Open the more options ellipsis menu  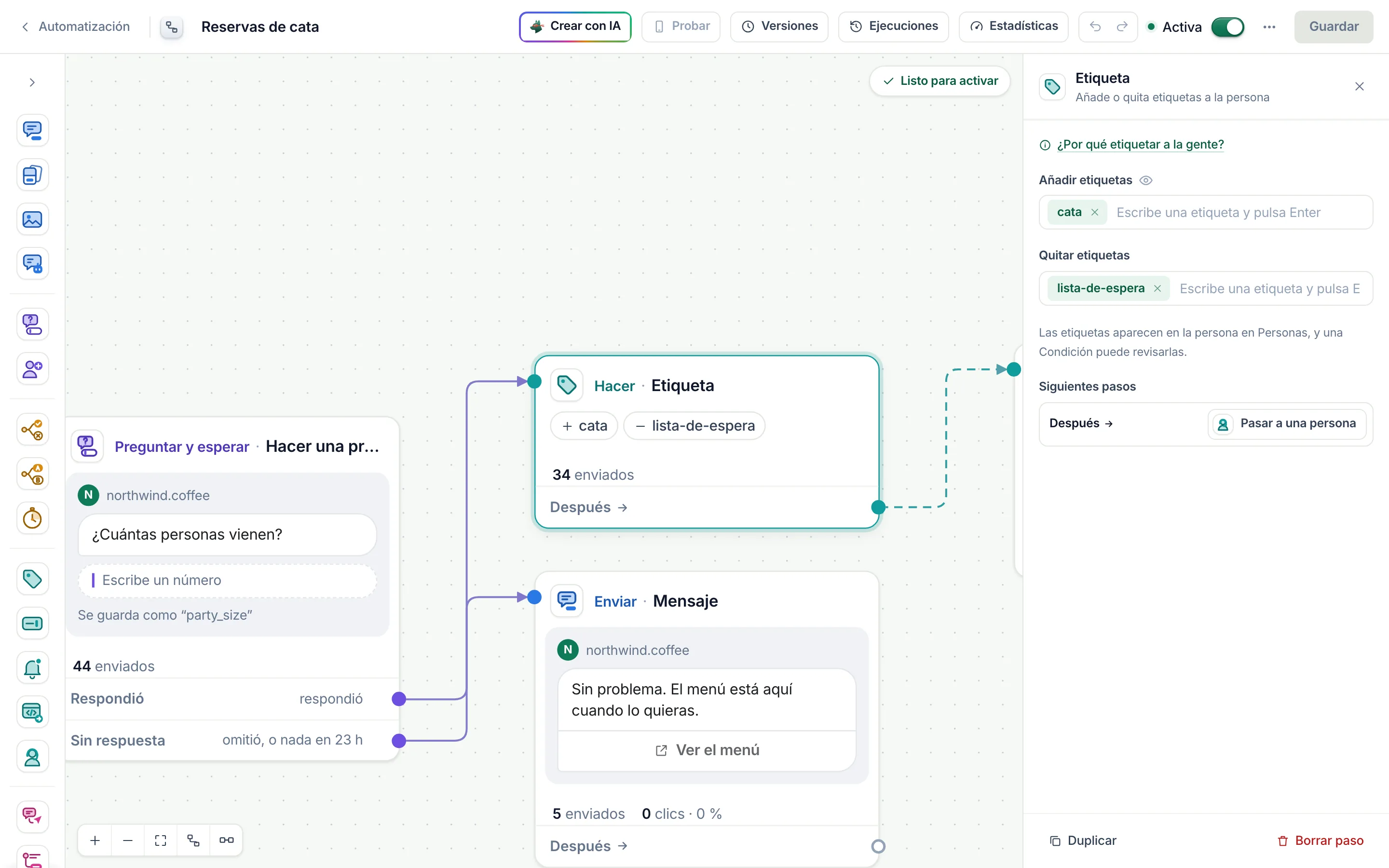point(1269,27)
